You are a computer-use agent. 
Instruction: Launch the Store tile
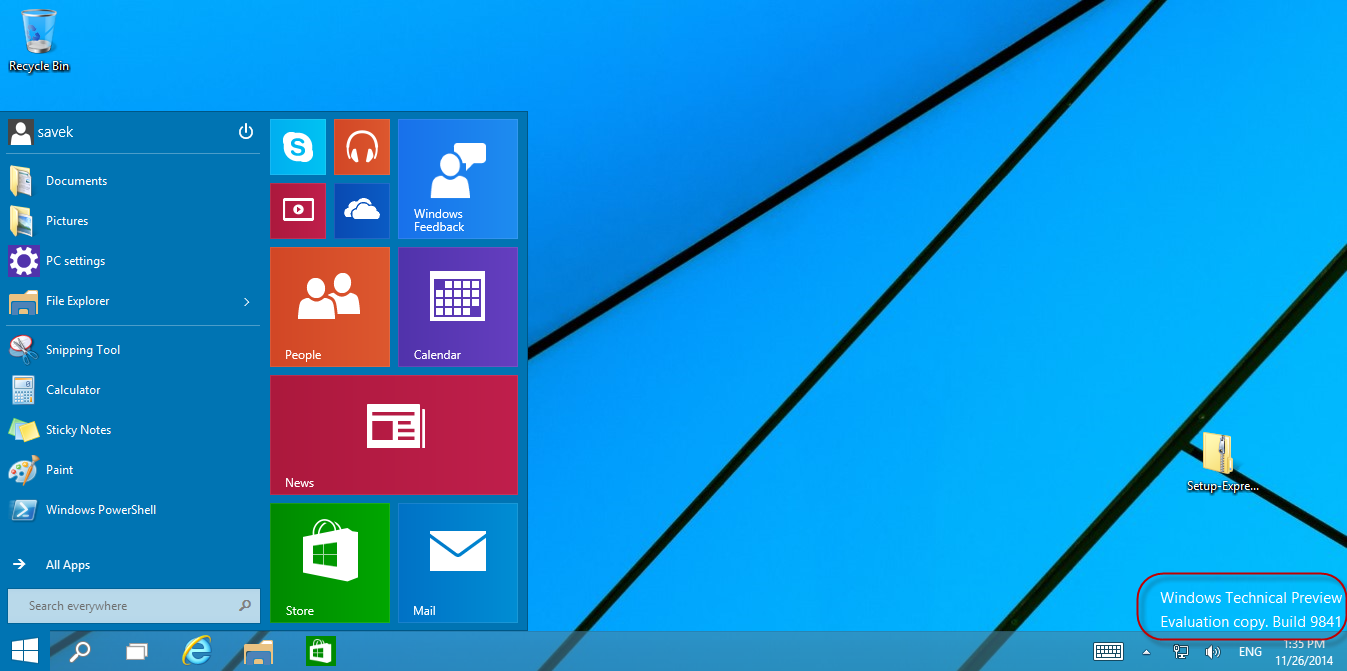[x=329, y=563]
